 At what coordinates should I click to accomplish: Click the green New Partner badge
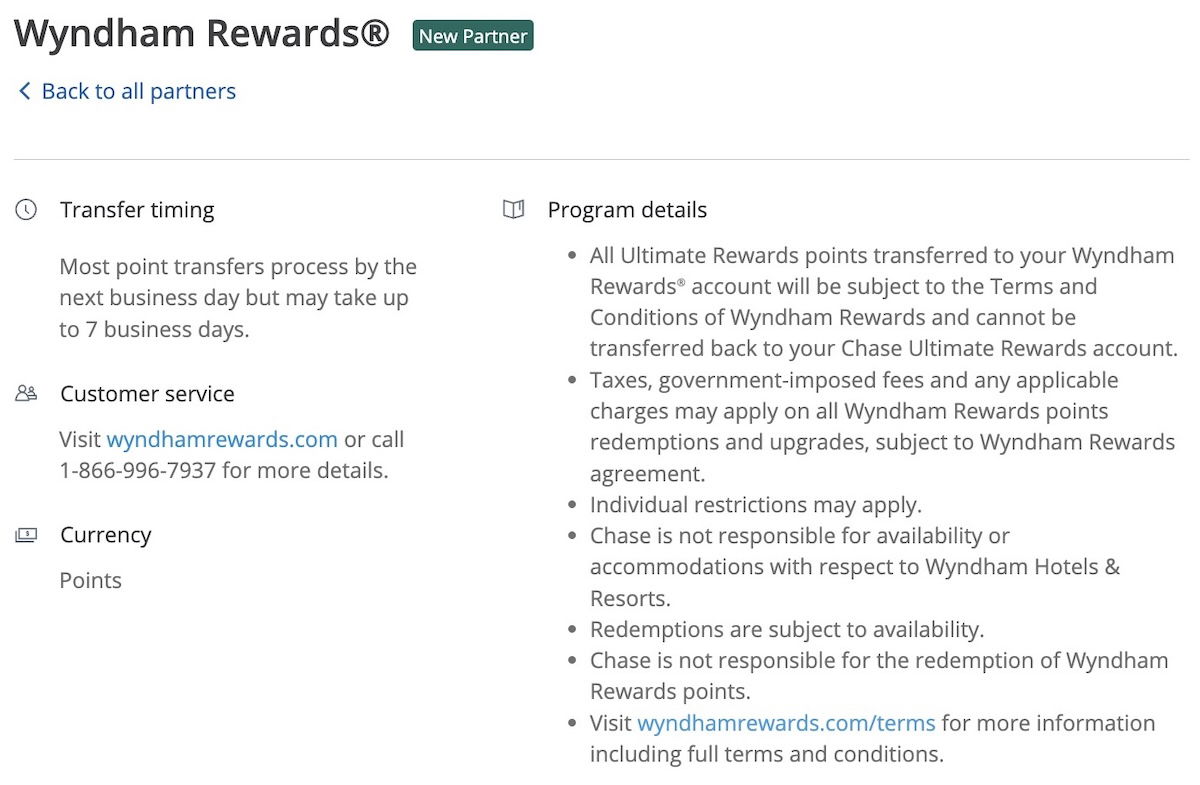coord(473,36)
